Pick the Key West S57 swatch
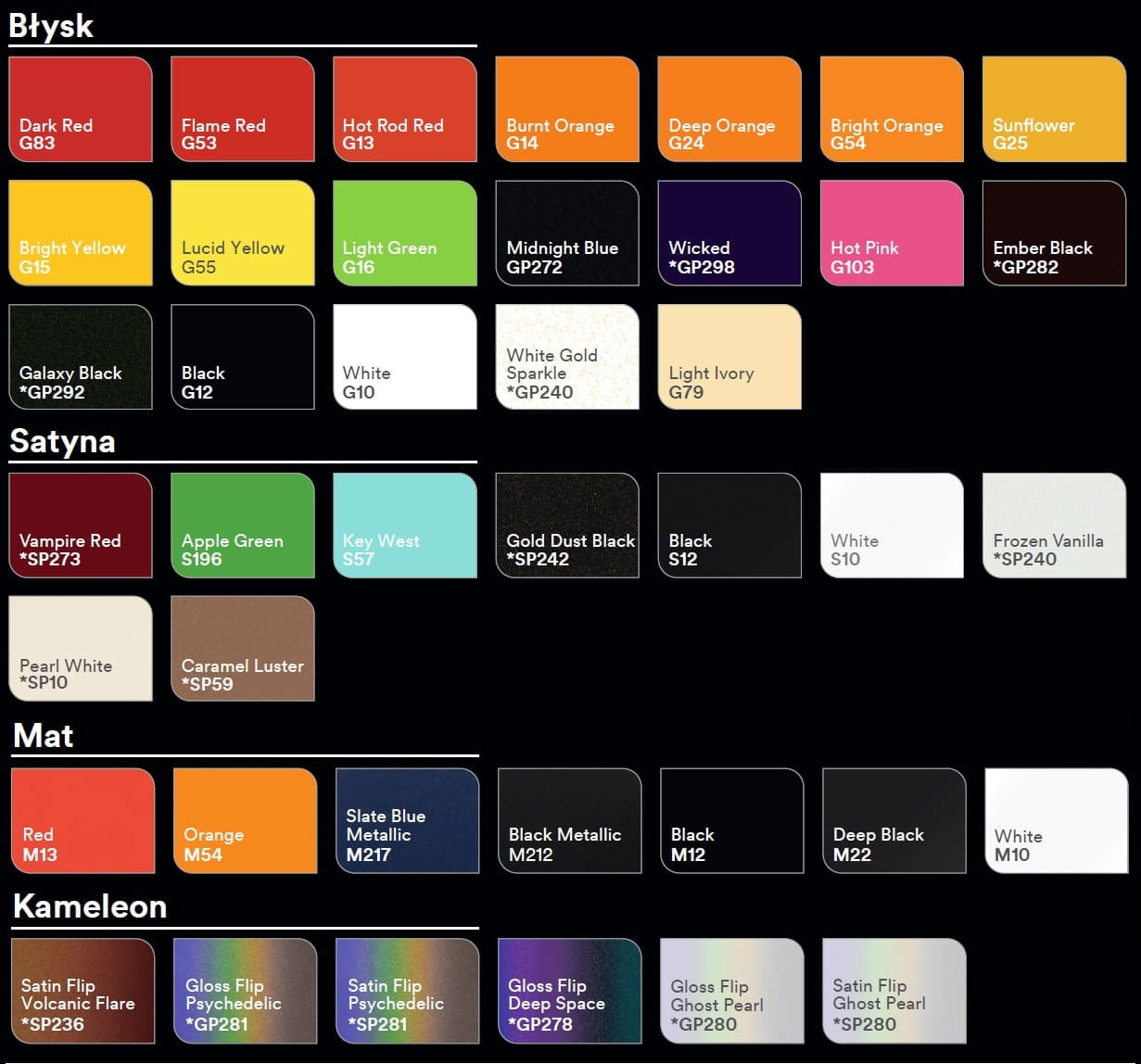The image size is (1141, 1064). coord(404,526)
